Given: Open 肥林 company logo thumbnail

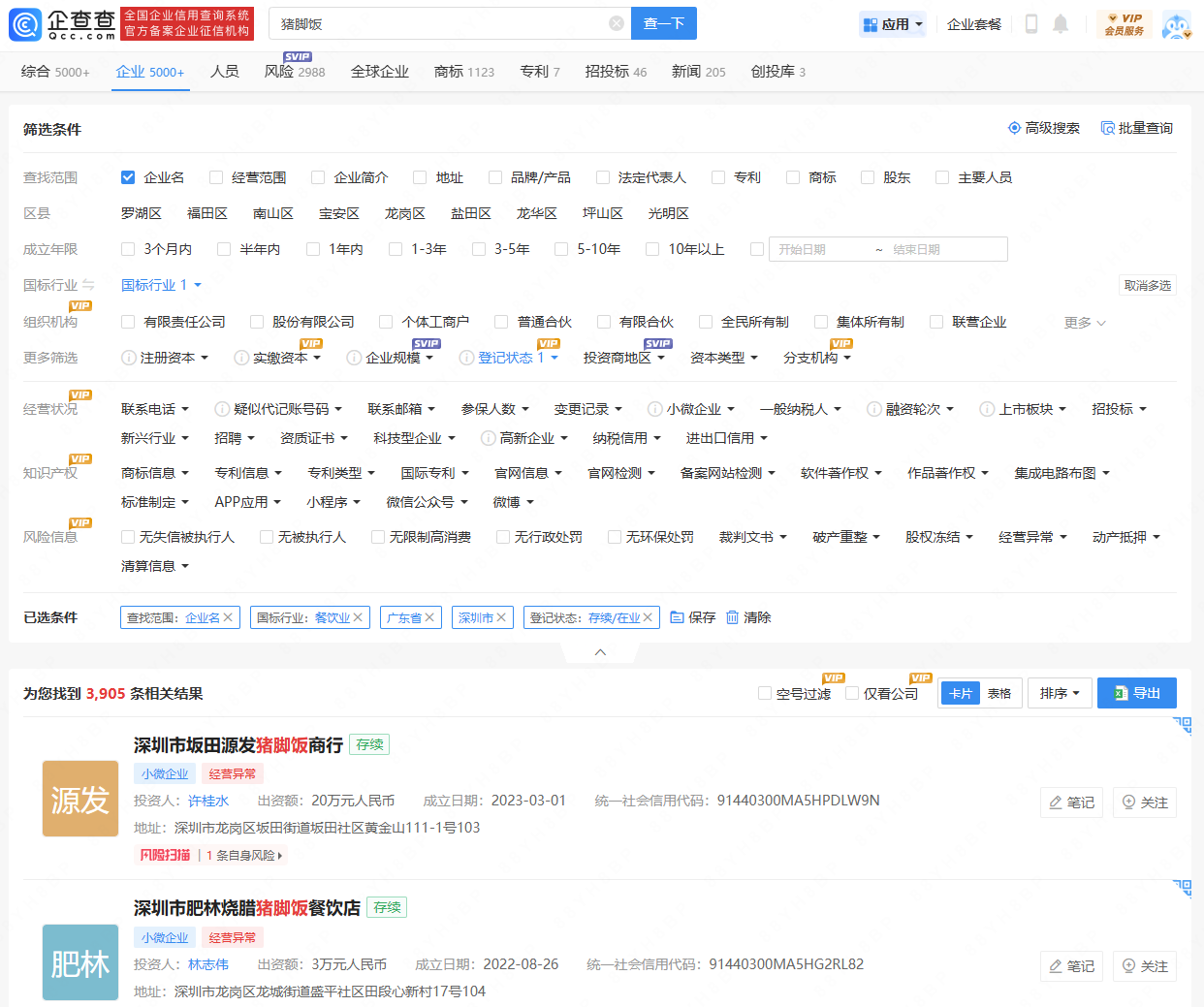Looking at the screenshot, I should pos(80,962).
